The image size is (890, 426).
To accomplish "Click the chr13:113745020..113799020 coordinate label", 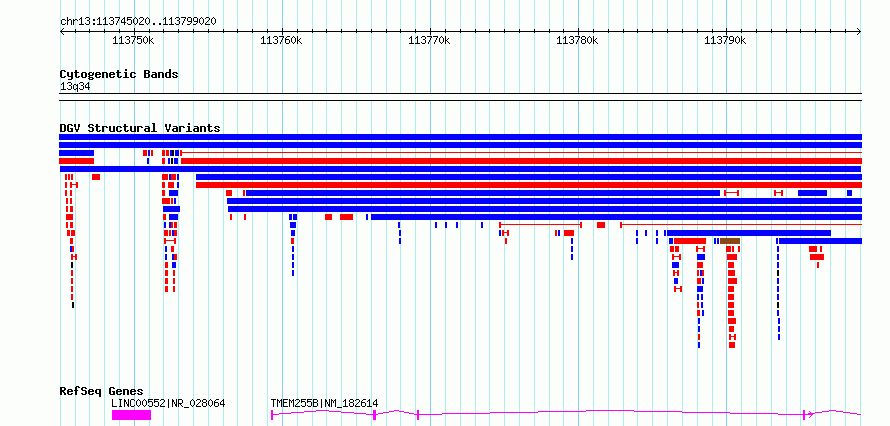I will click(x=138, y=22).
